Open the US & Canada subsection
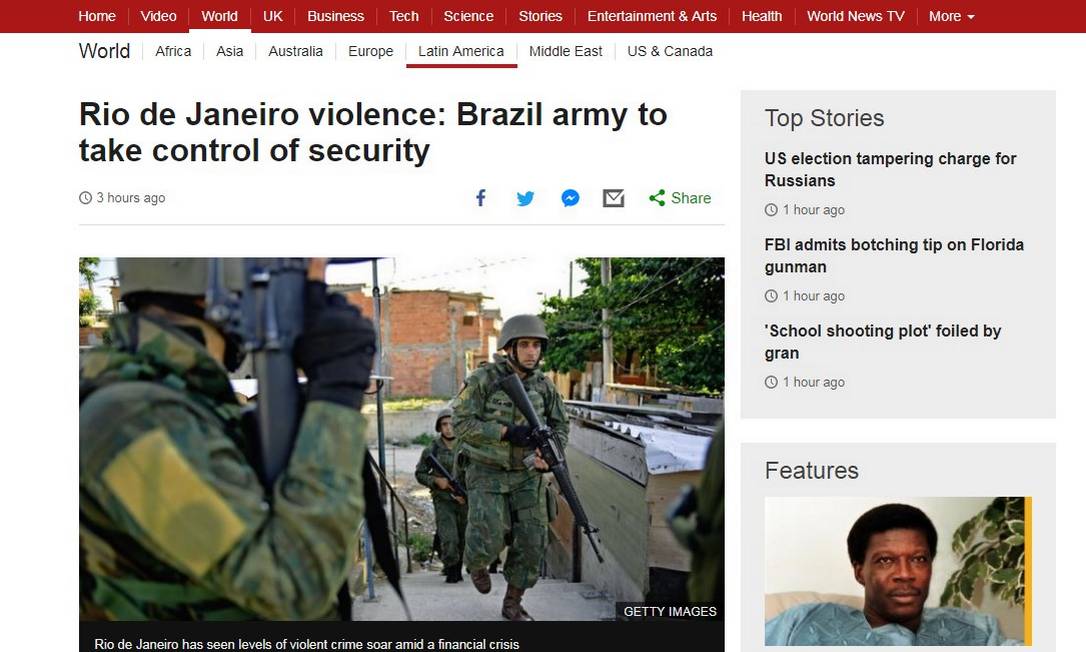The width and height of the screenshot is (1086, 652). tap(670, 51)
